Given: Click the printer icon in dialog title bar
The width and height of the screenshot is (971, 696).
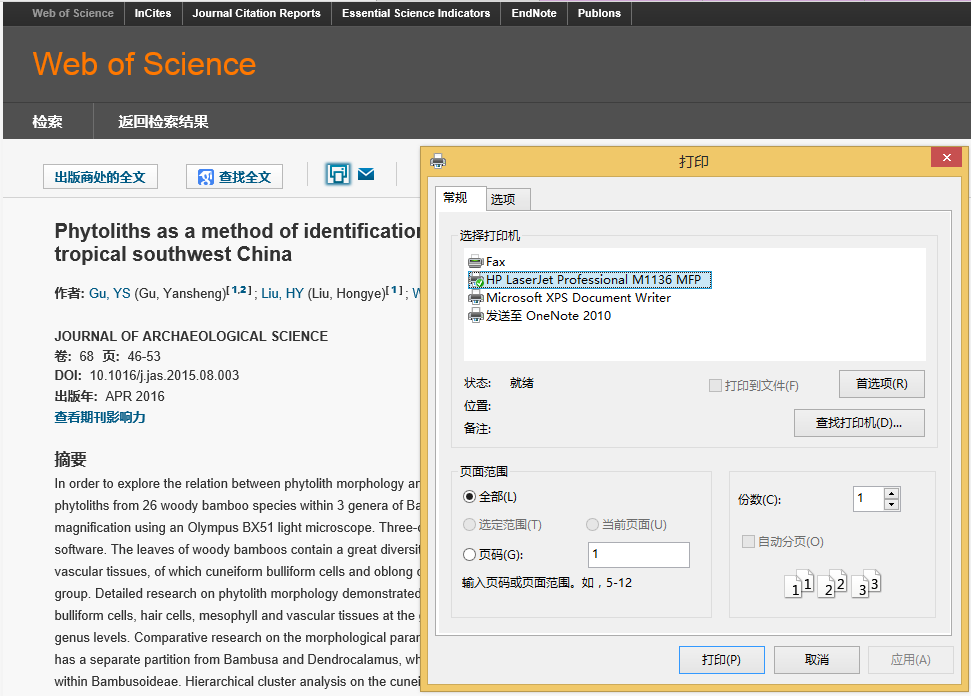Looking at the screenshot, I should point(438,161).
